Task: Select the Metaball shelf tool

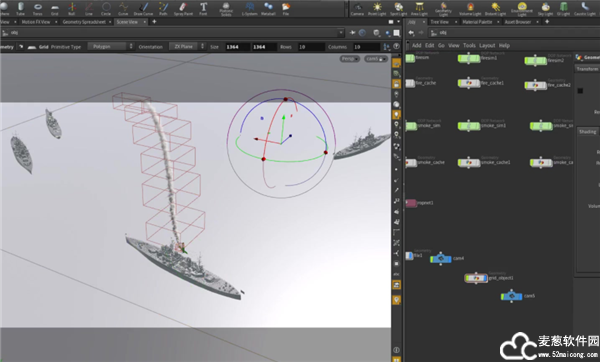Action: click(x=268, y=8)
